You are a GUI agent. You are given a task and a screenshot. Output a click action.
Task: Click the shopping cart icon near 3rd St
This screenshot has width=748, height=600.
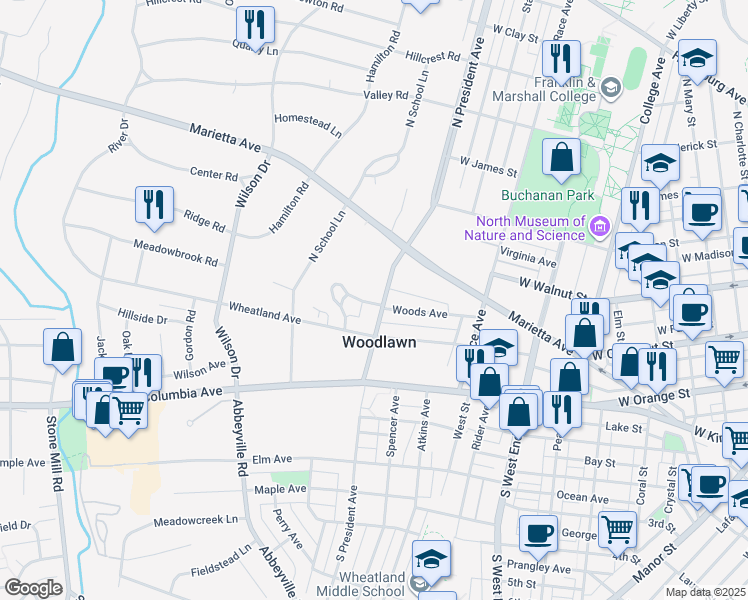click(618, 529)
